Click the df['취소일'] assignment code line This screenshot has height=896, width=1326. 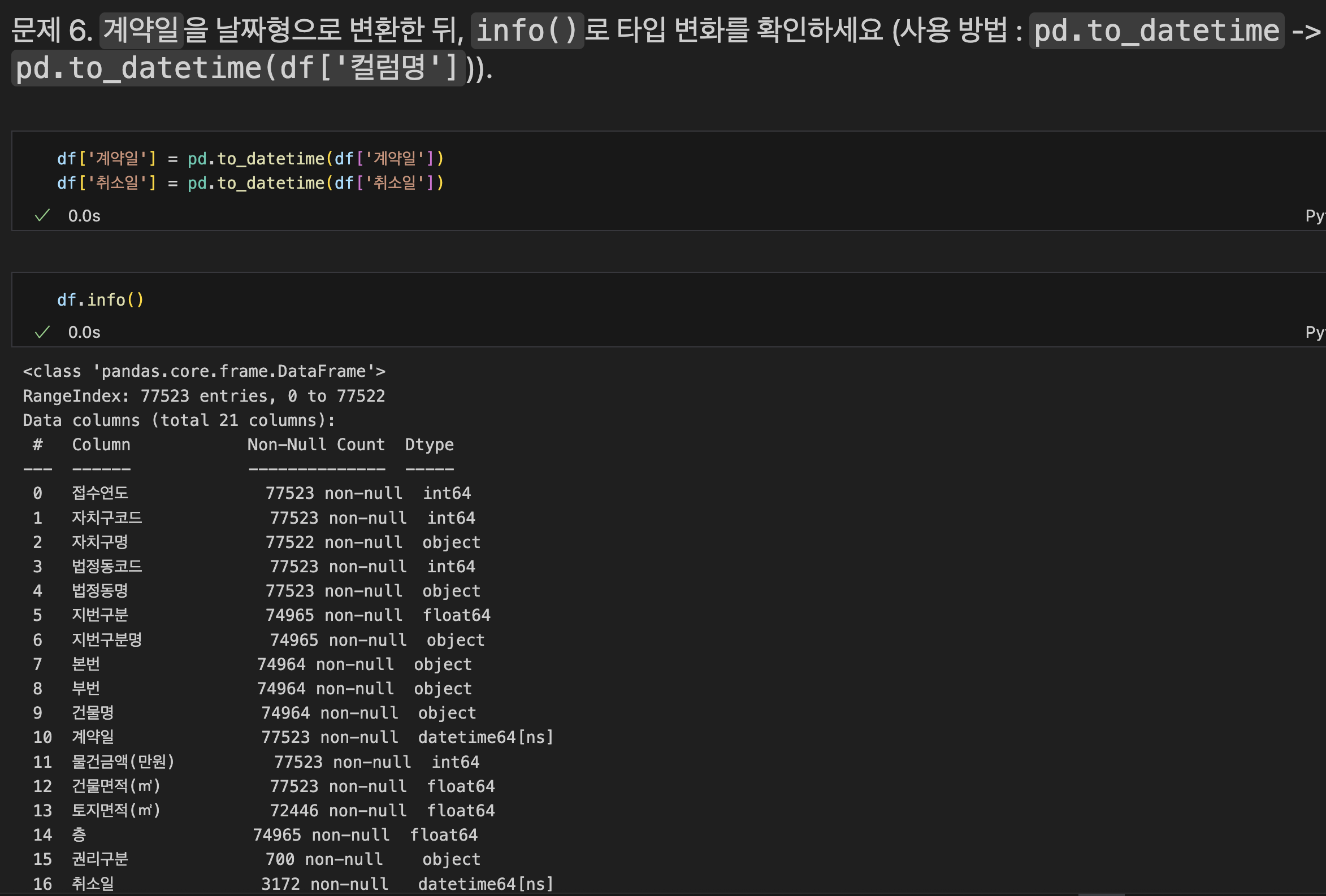tap(250, 183)
